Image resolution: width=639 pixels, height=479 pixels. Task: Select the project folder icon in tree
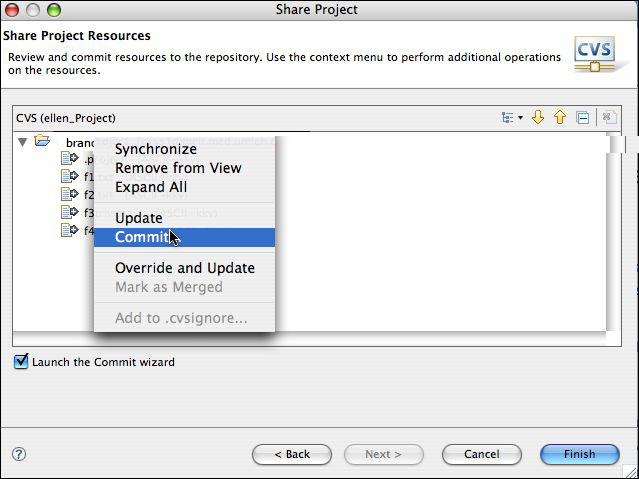42,142
